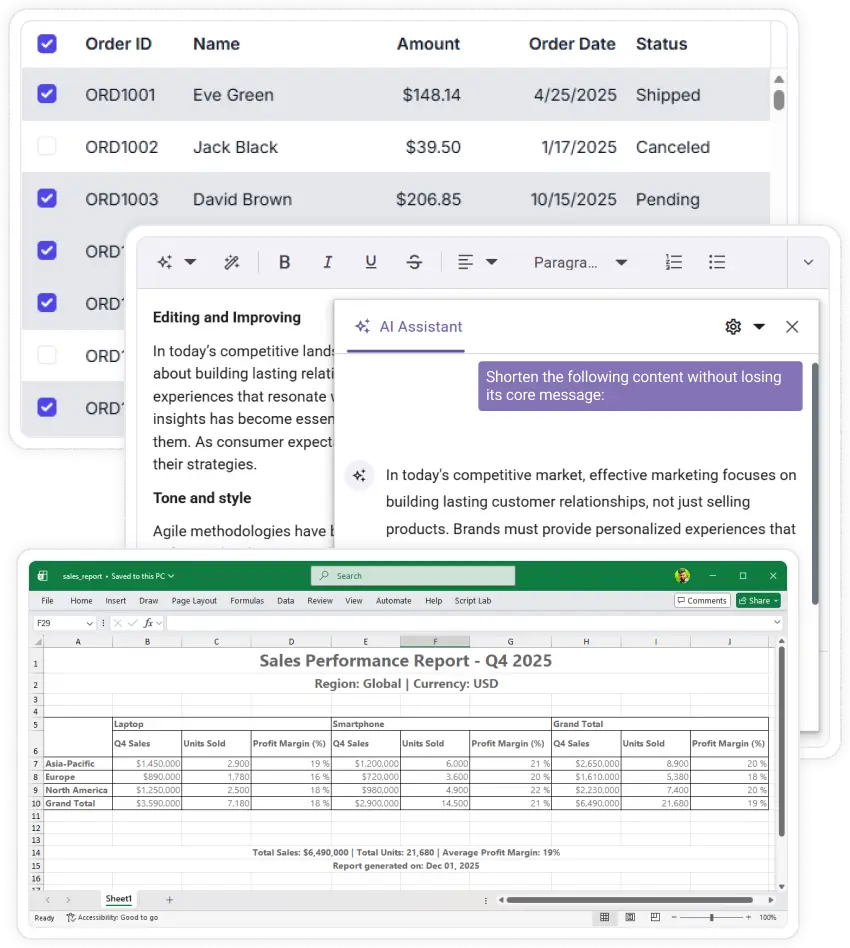
Task: Open the user profile picture in Excel
Action: coord(682,576)
